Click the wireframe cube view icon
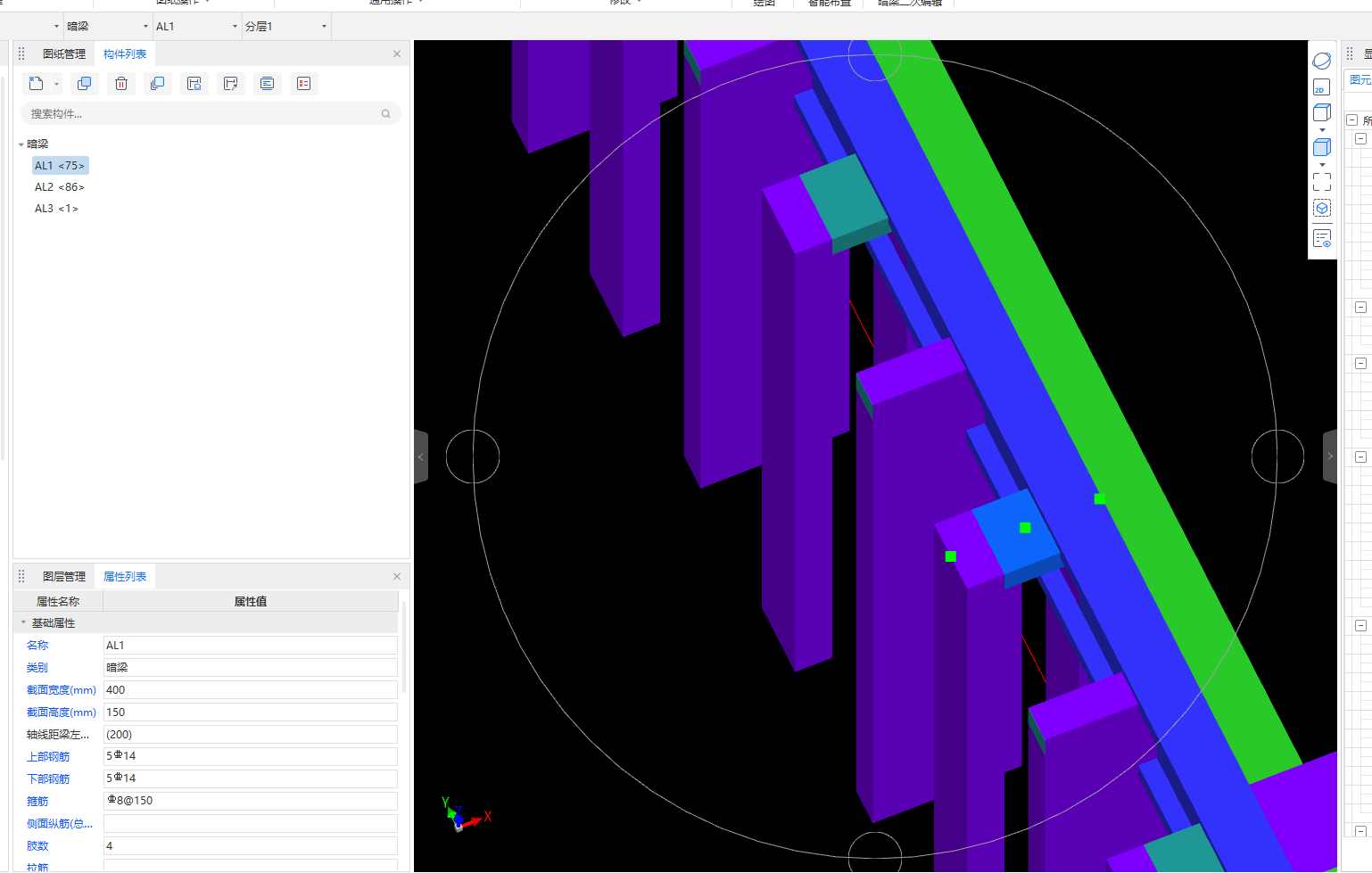 tap(1322, 112)
